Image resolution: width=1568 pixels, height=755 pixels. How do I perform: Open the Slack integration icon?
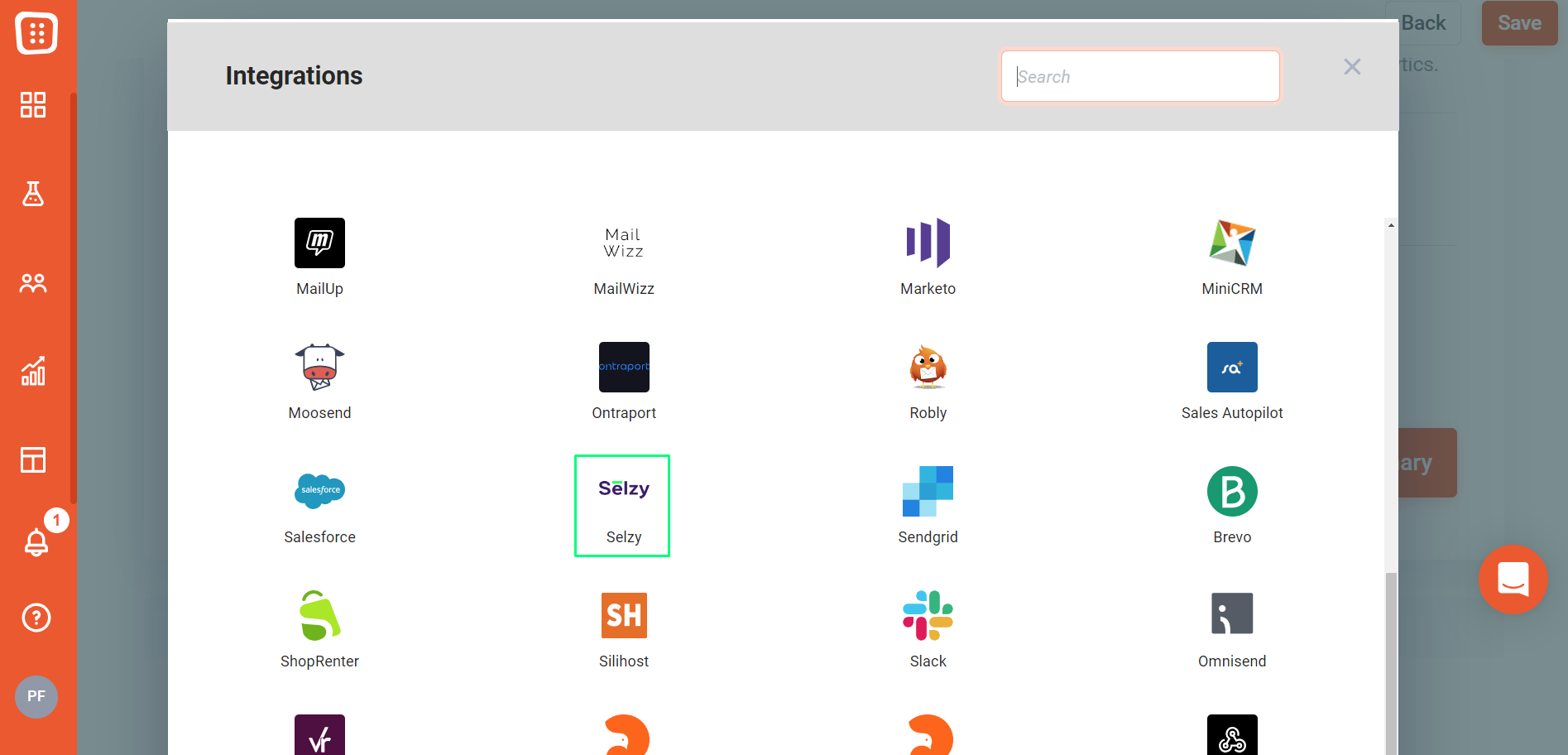point(928,615)
